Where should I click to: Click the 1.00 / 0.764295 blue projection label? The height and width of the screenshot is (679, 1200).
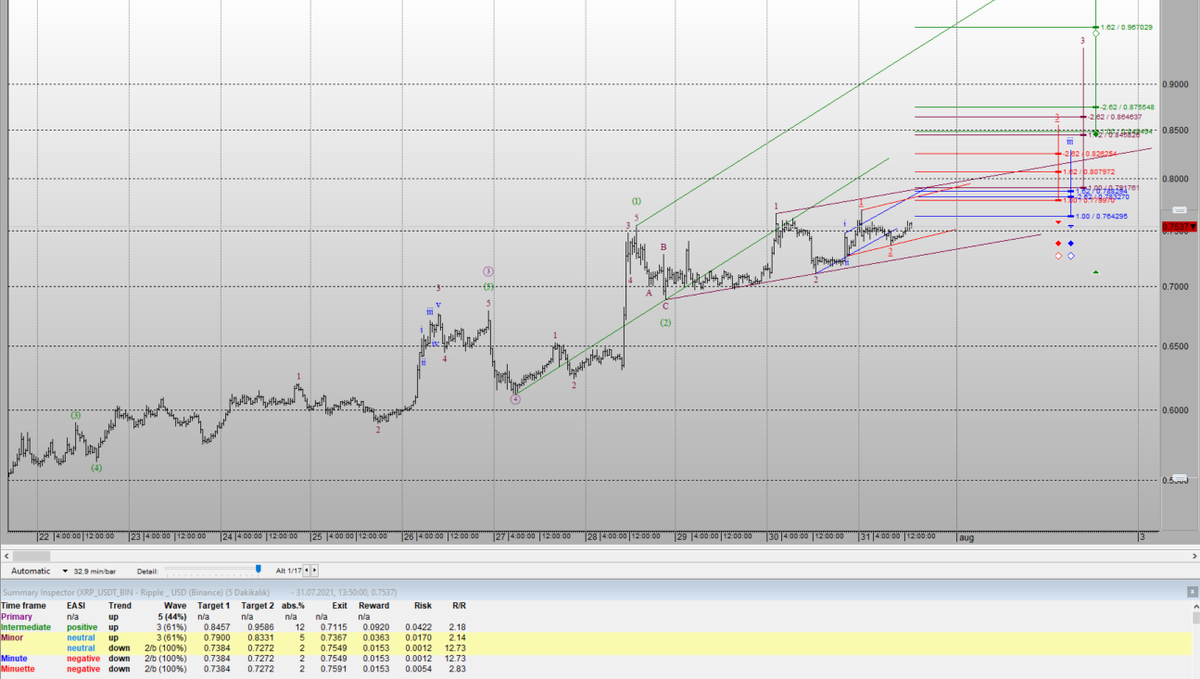1101,216
